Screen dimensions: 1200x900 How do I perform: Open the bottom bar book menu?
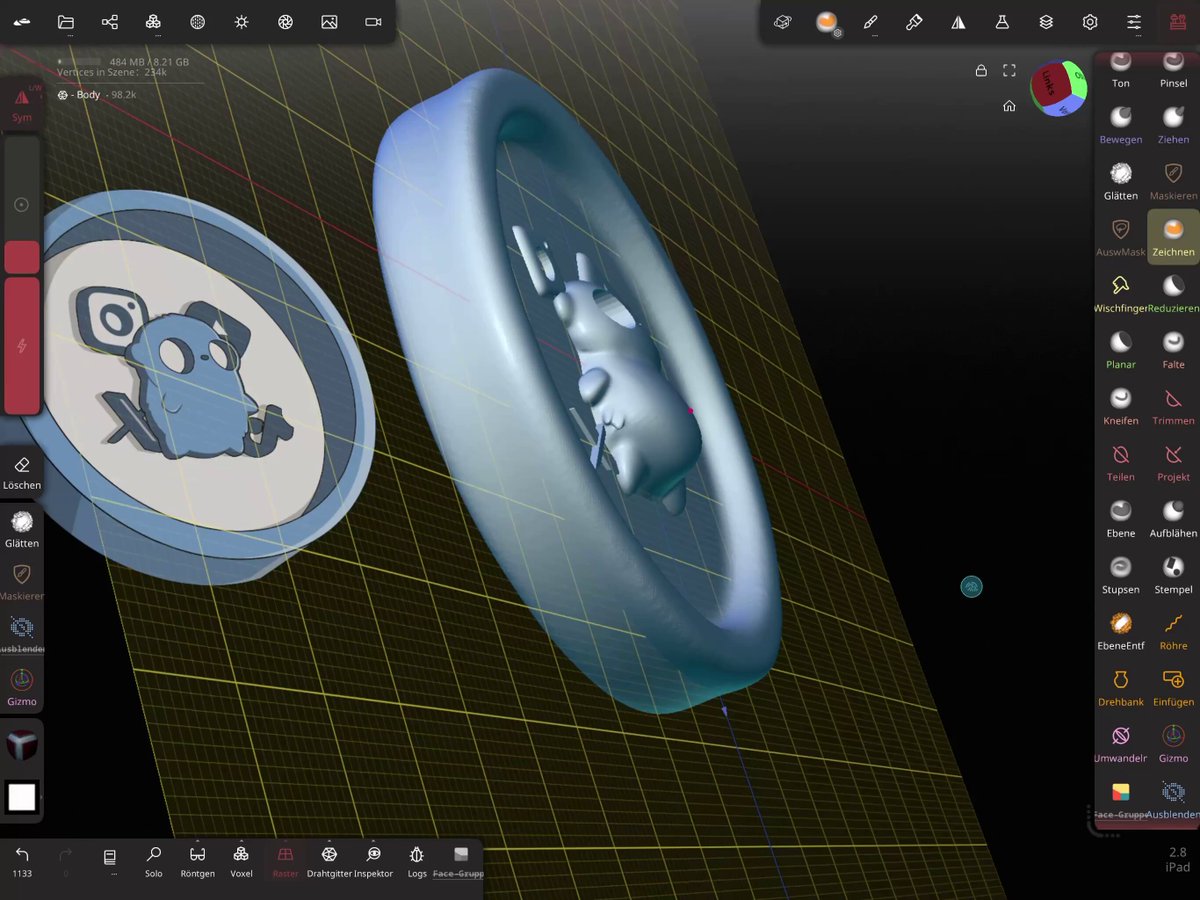coord(110,861)
